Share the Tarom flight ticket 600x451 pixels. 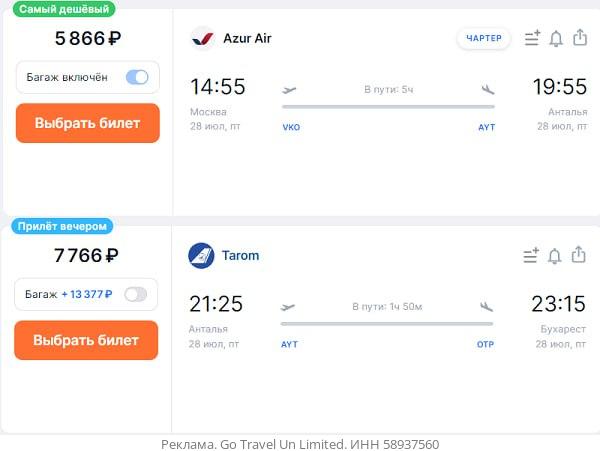[x=578, y=255]
